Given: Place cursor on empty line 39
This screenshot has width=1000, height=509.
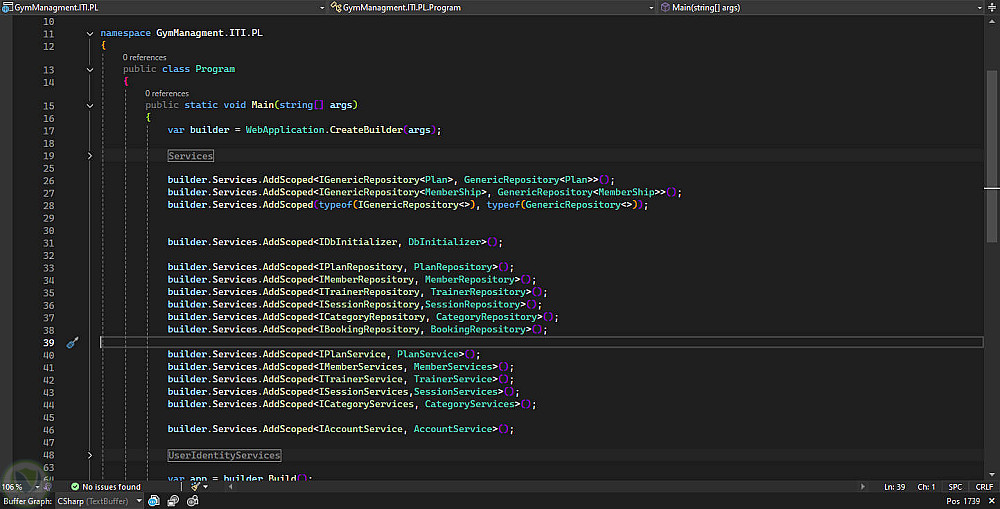Looking at the screenshot, I should [x=541, y=343].
